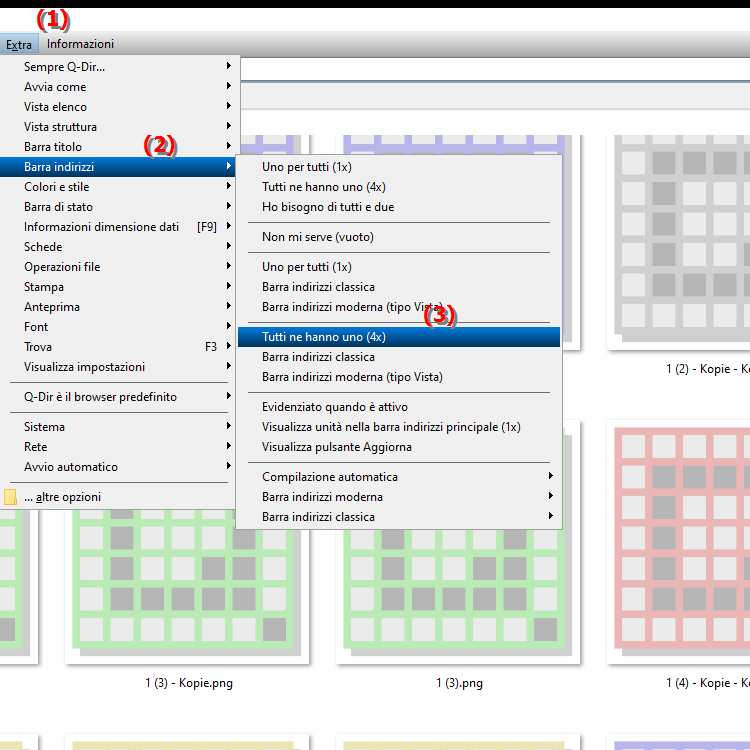750x750 pixels.
Task: Open Colori e stile submenu
Action: tap(118, 187)
